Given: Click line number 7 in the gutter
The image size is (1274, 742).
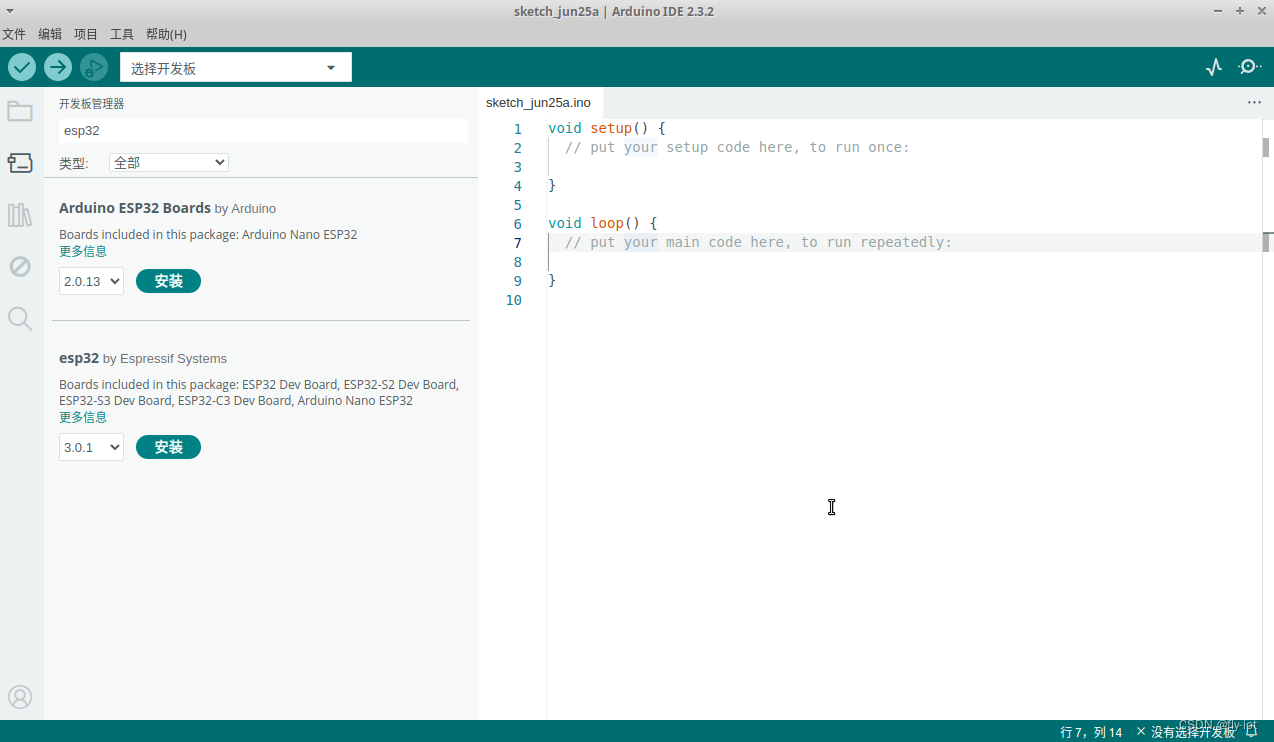Looking at the screenshot, I should (x=517, y=243).
